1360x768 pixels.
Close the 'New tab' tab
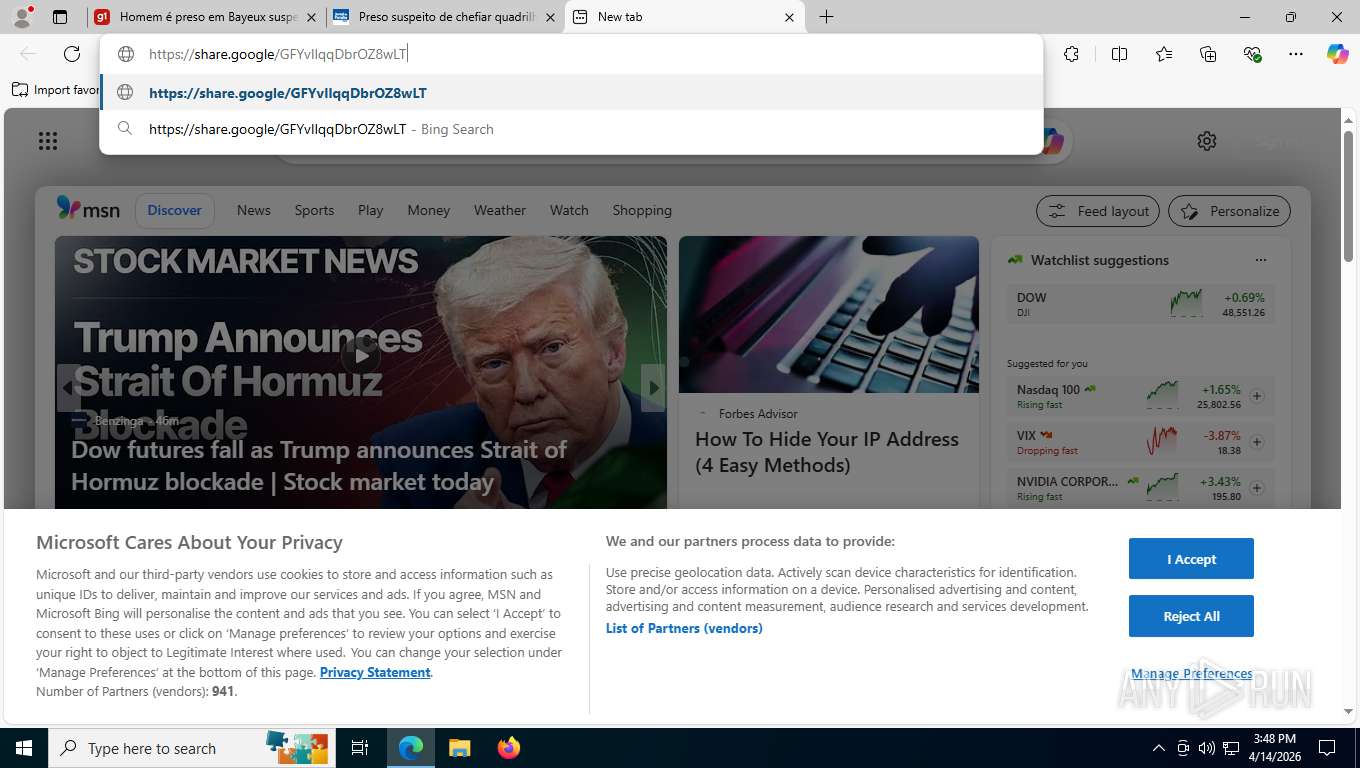tap(789, 17)
